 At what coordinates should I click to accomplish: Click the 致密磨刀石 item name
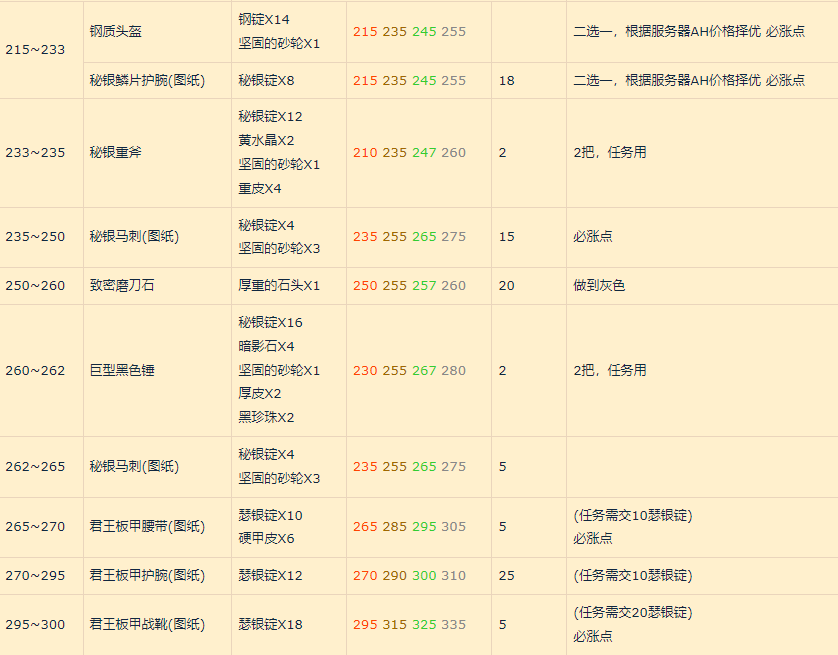(x=122, y=286)
